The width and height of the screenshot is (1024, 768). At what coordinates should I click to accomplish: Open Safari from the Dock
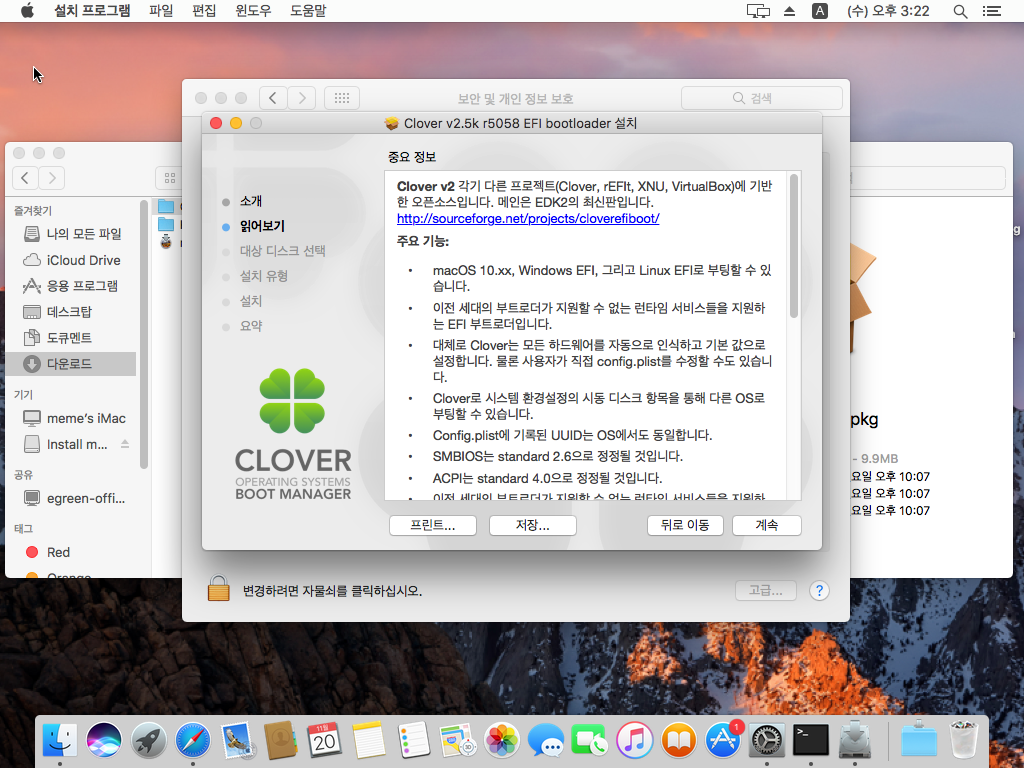(x=193, y=741)
